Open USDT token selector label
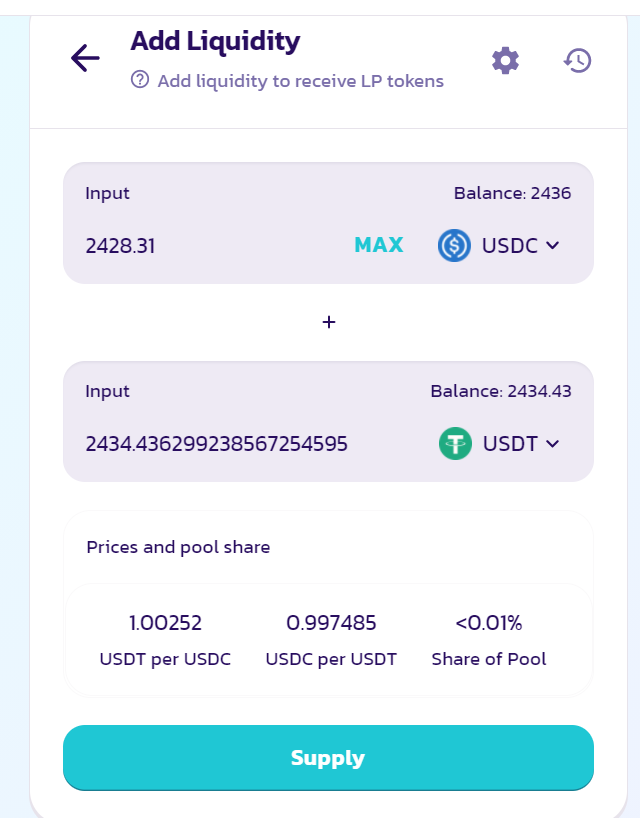This screenshot has width=640, height=818. click(510, 443)
